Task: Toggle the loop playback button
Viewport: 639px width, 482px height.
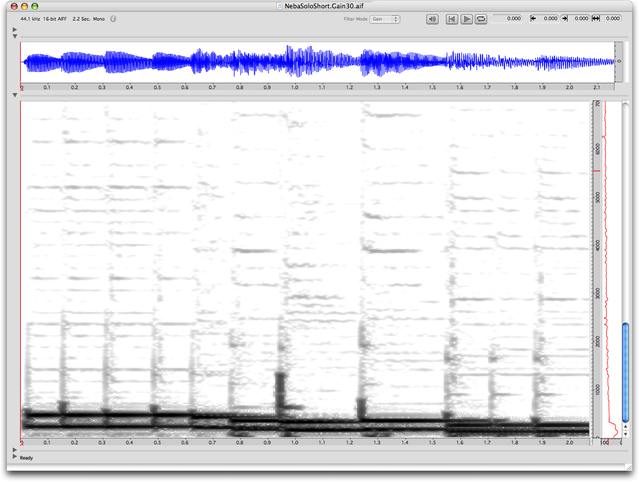Action: pos(481,19)
